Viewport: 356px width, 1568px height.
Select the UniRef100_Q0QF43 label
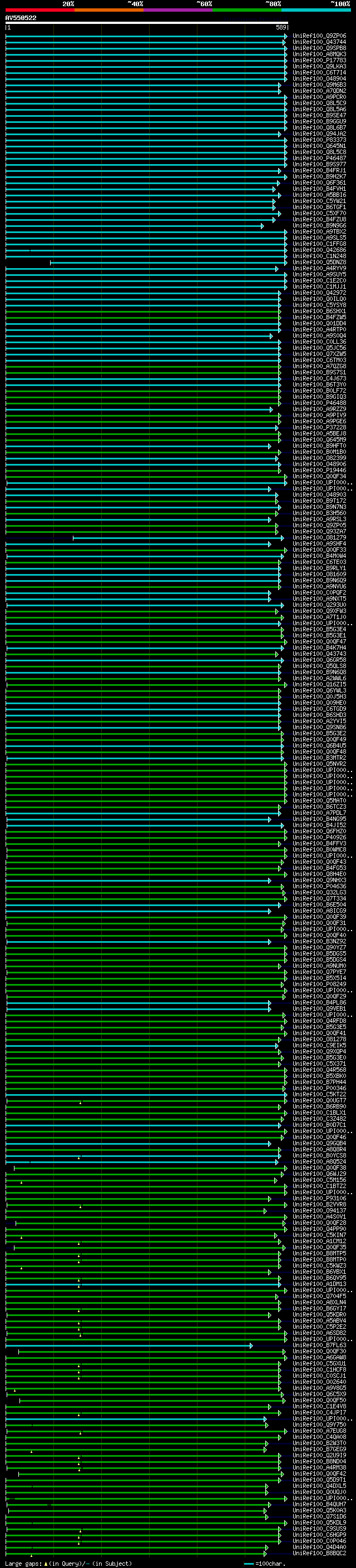(x=319, y=862)
